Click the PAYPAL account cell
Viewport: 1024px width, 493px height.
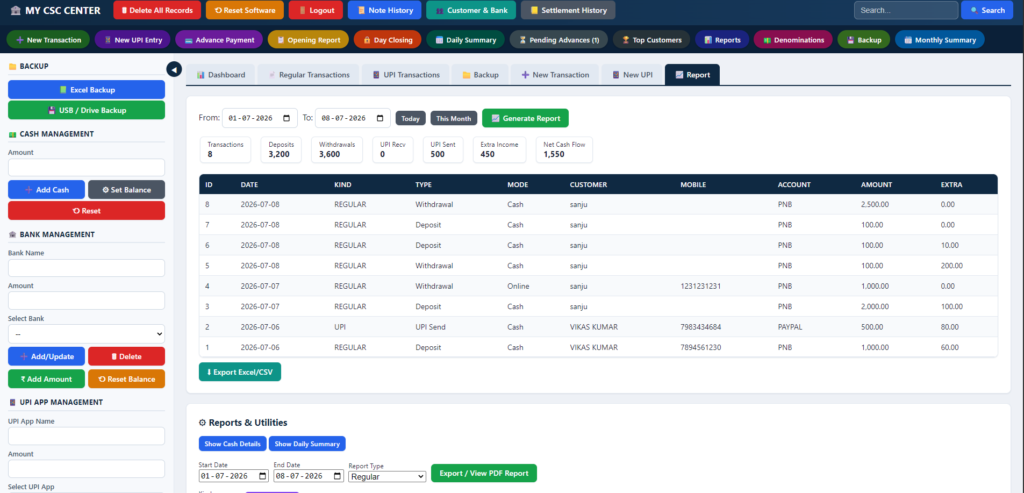click(790, 326)
